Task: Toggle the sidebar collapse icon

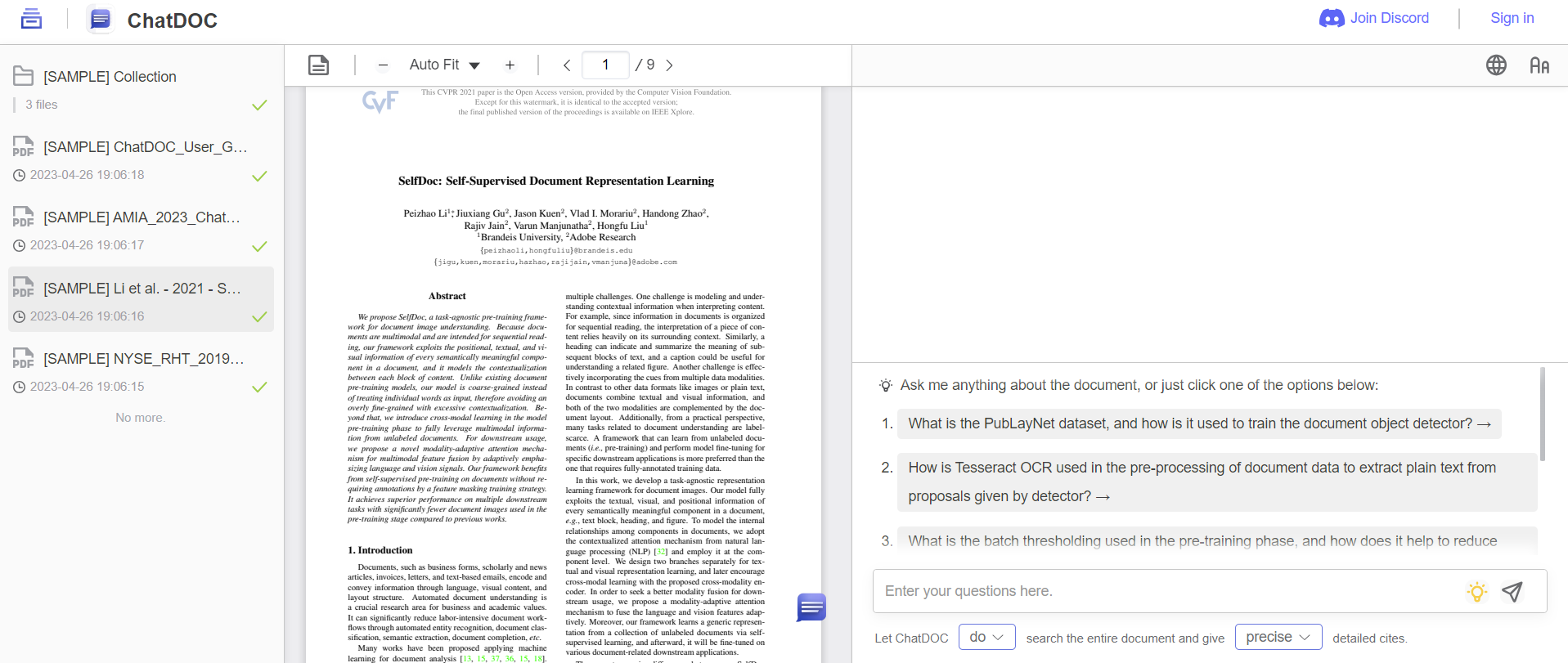Action: point(31,18)
